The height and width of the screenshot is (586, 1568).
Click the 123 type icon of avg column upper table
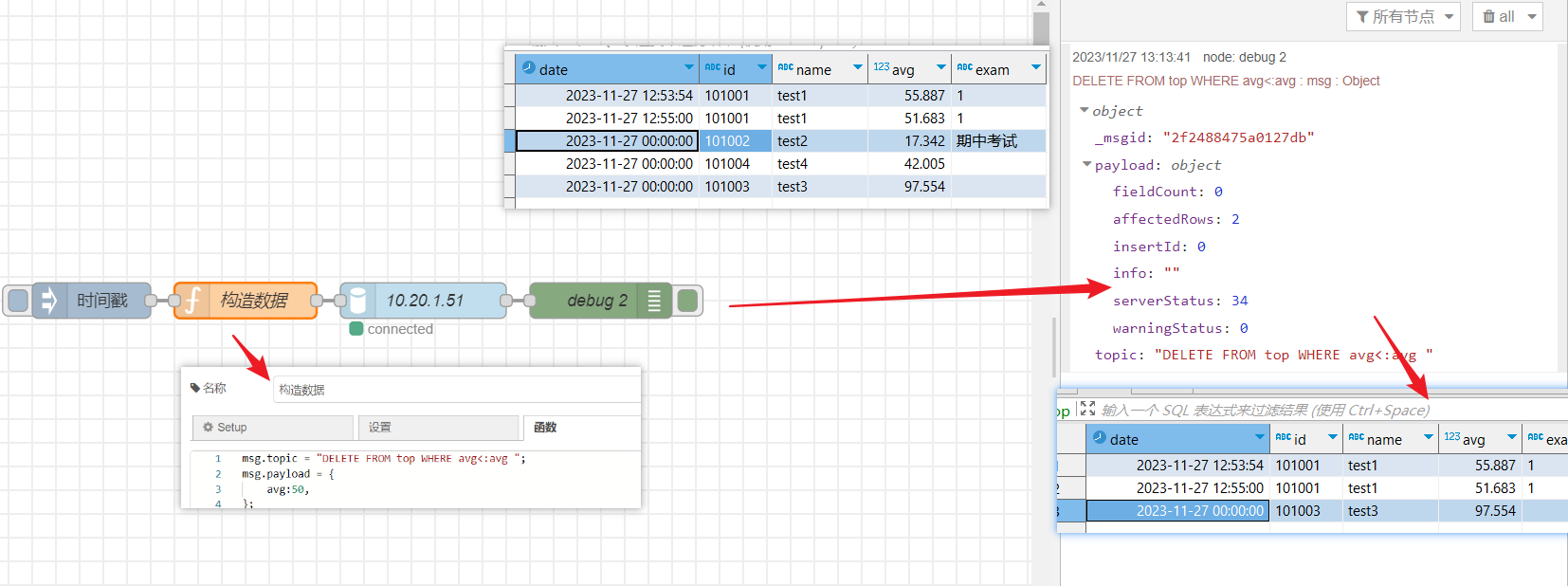click(x=882, y=66)
